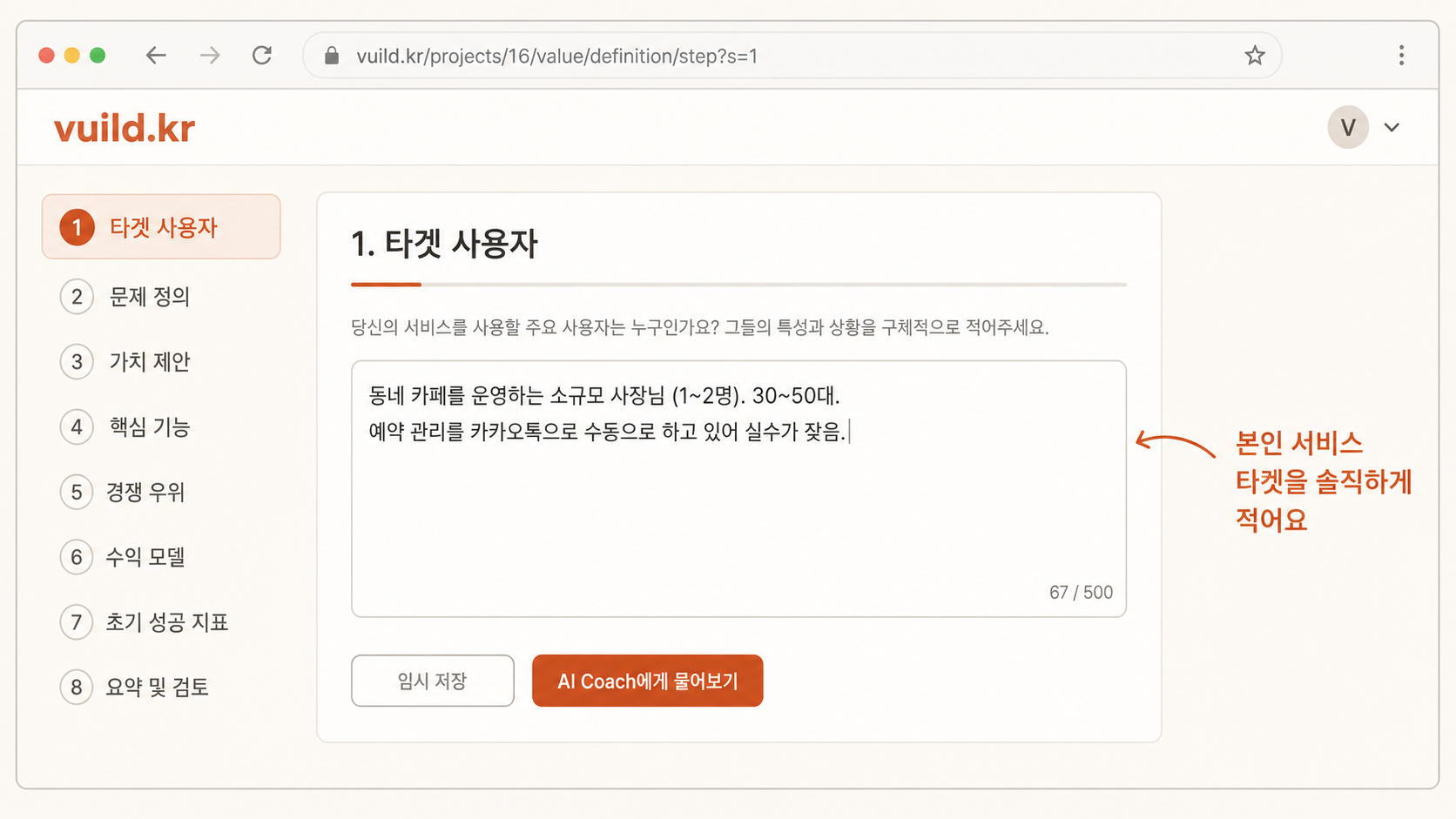Bookmark this page with the star icon
This screenshot has height=819, width=1456.
(x=1254, y=56)
